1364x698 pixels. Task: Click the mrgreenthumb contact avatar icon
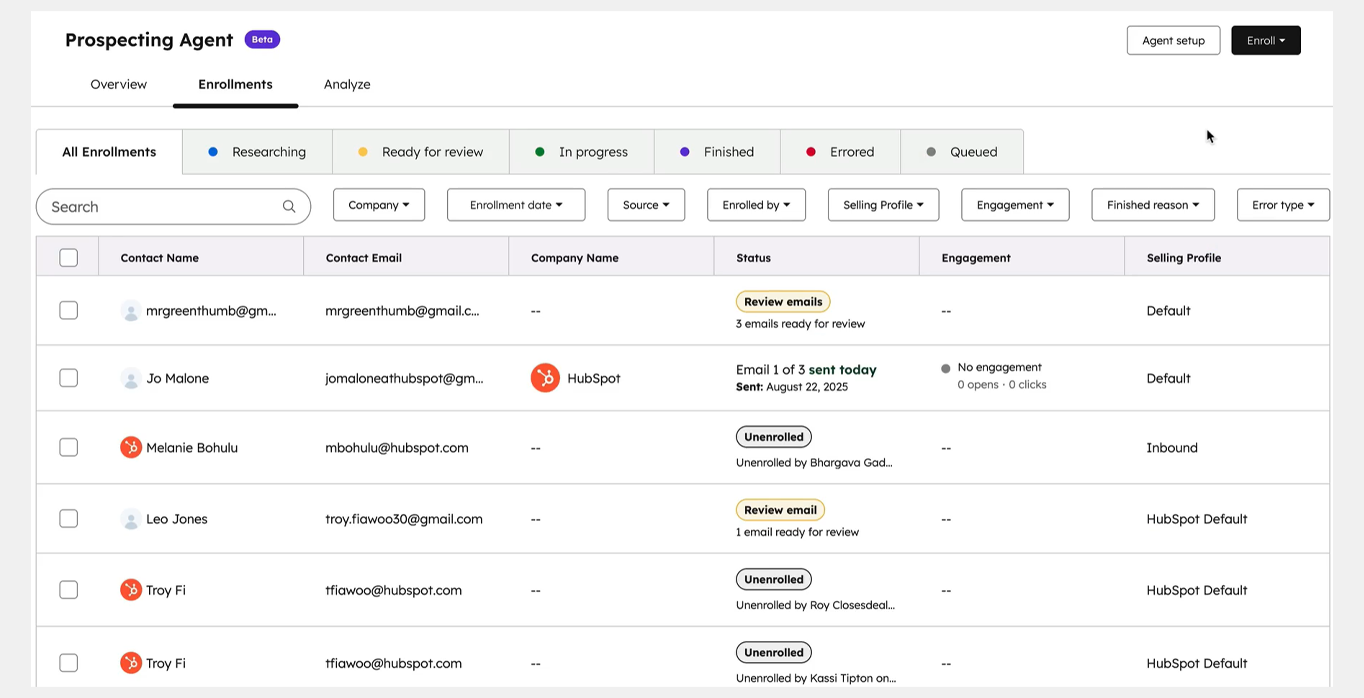[x=131, y=311]
